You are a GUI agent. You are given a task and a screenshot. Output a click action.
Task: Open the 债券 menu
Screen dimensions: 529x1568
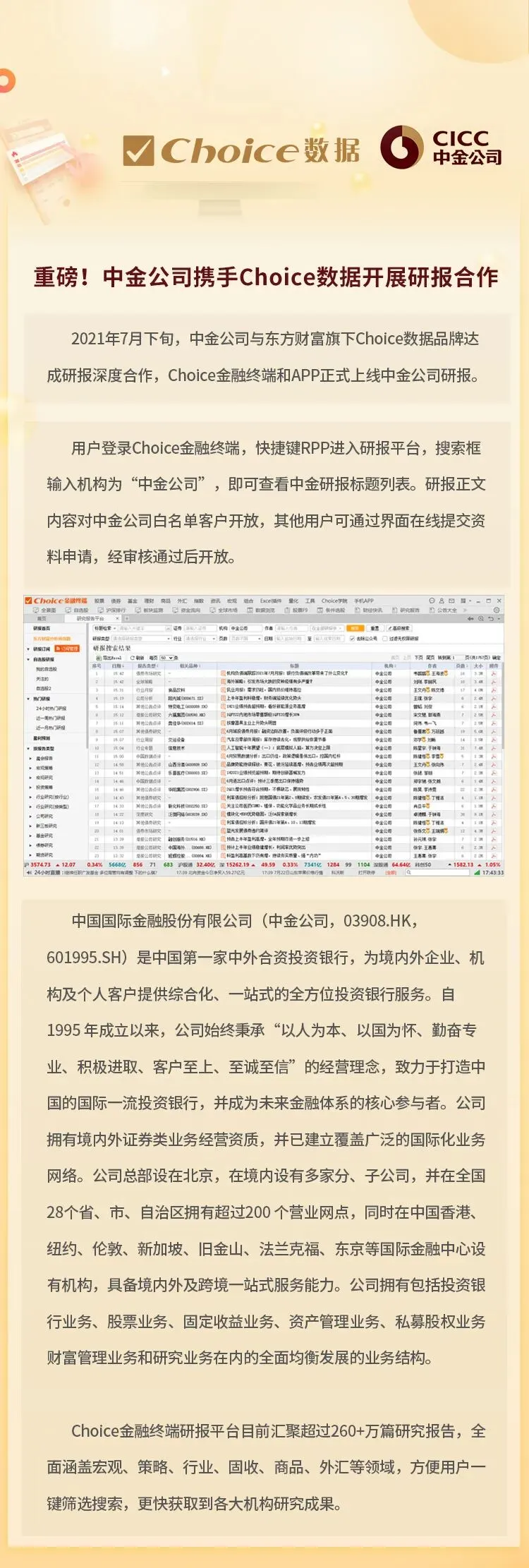pyautogui.click(x=116, y=601)
